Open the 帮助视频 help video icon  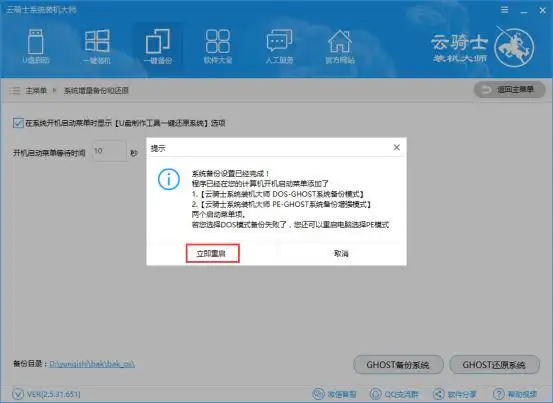[x=515, y=394]
